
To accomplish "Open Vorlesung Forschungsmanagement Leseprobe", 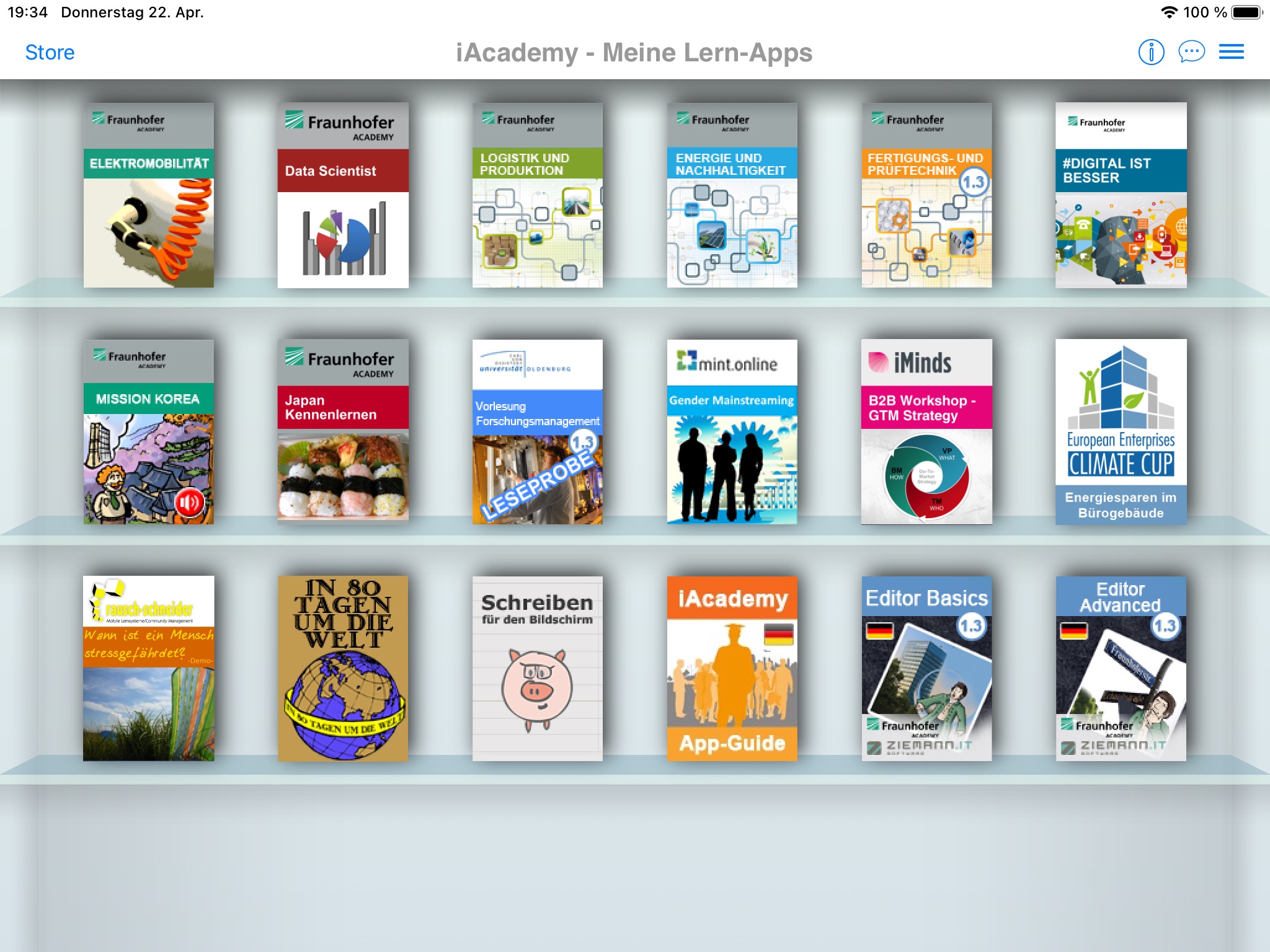I will [x=537, y=432].
